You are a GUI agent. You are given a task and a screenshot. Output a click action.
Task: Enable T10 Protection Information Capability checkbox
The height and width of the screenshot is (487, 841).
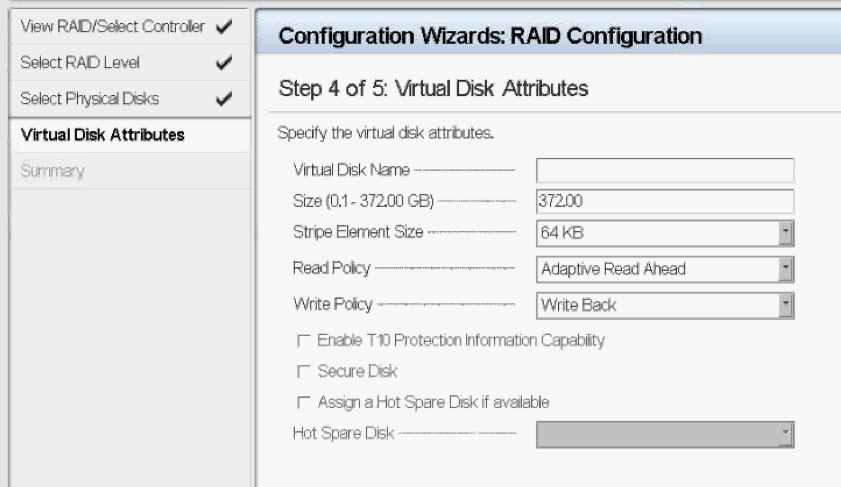click(x=303, y=341)
